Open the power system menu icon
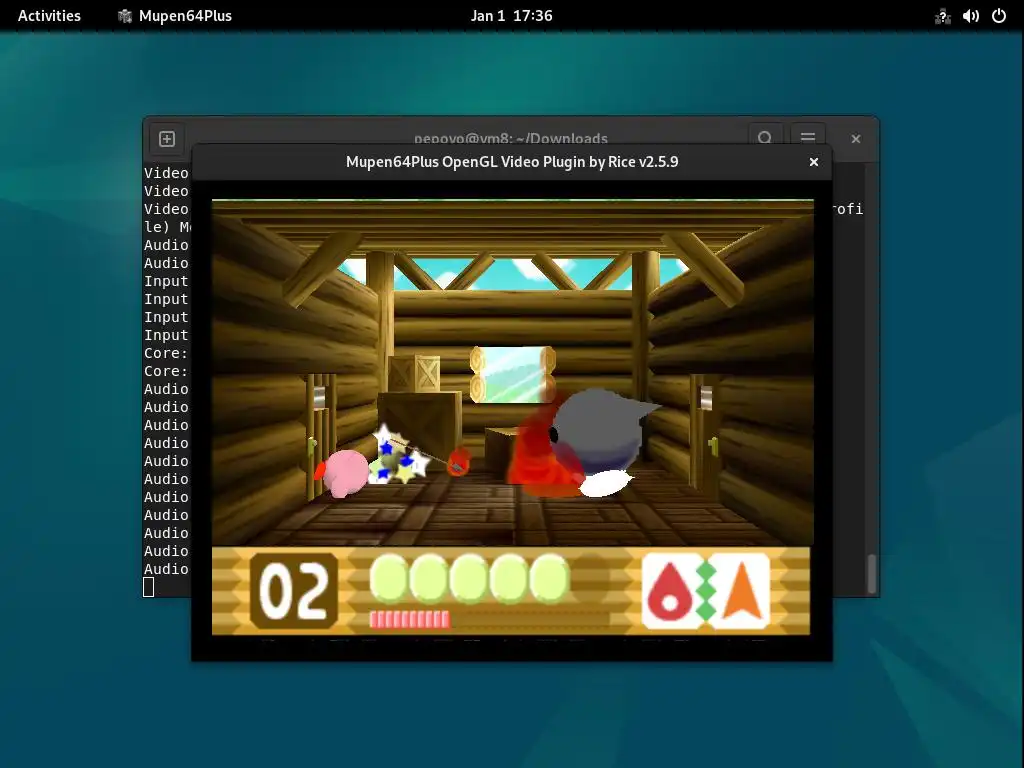Image resolution: width=1024 pixels, height=768 pixels. tap(999, 16)
